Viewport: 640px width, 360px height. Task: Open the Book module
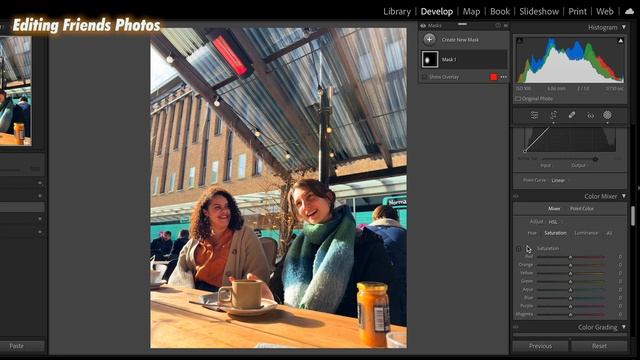(500, 11)
